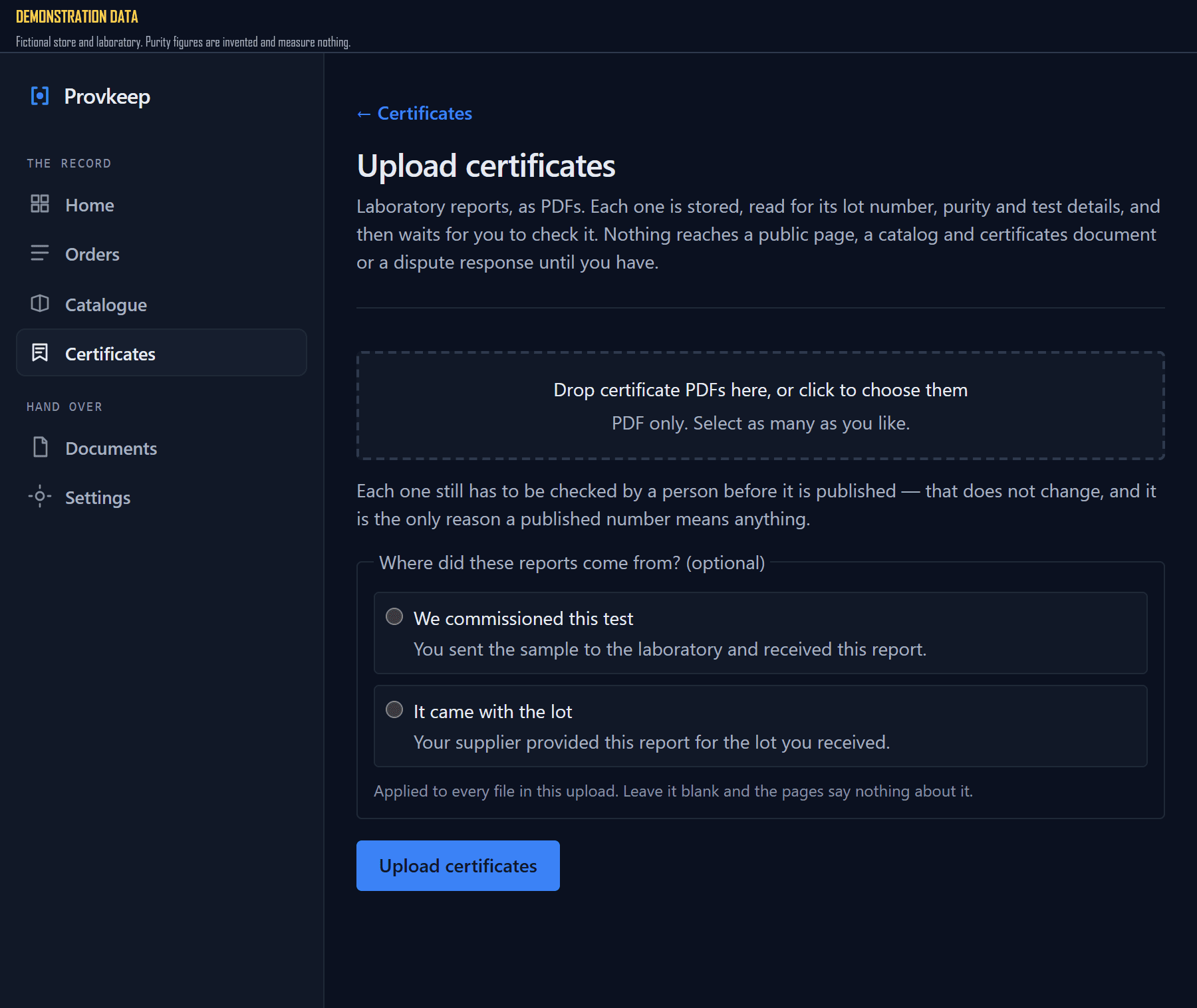Select 'We commissioned this test' radio
The width and height of the screenshot is (1197, 1008).
click(394, 616)
